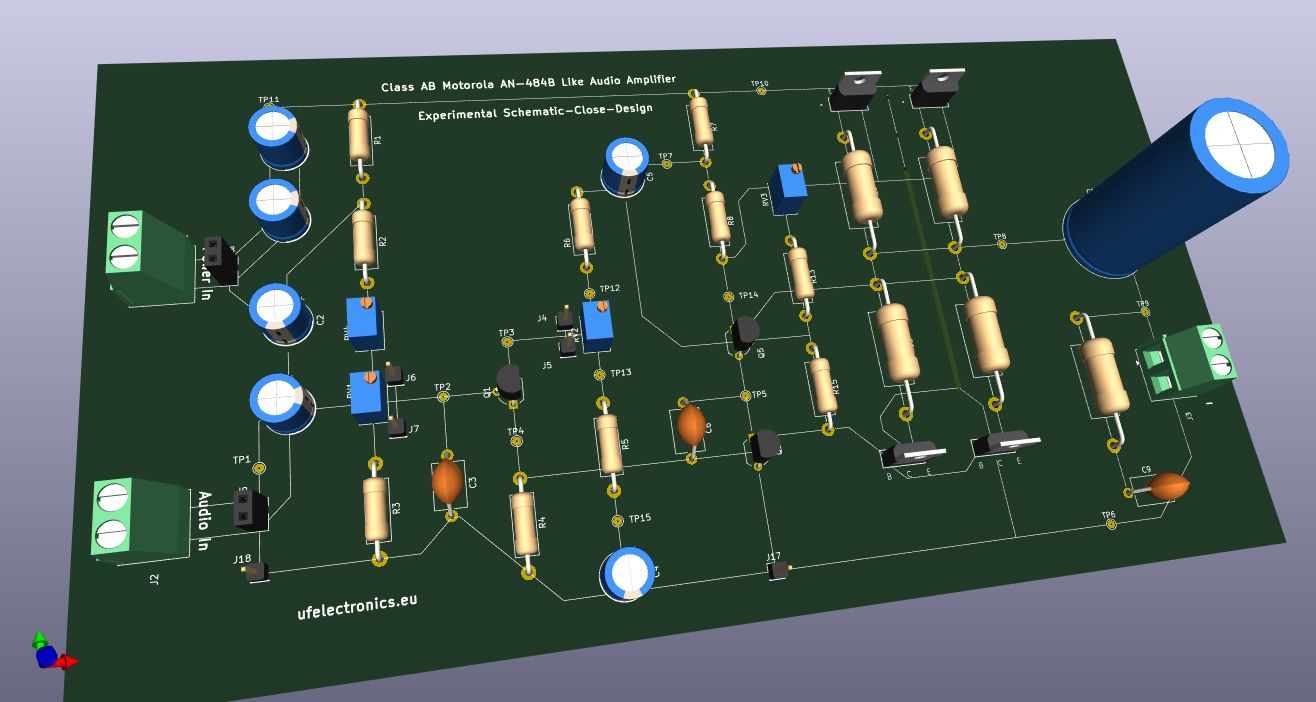
Task: Select resistor R5 on the board
Action: click(x=609, y=446)
